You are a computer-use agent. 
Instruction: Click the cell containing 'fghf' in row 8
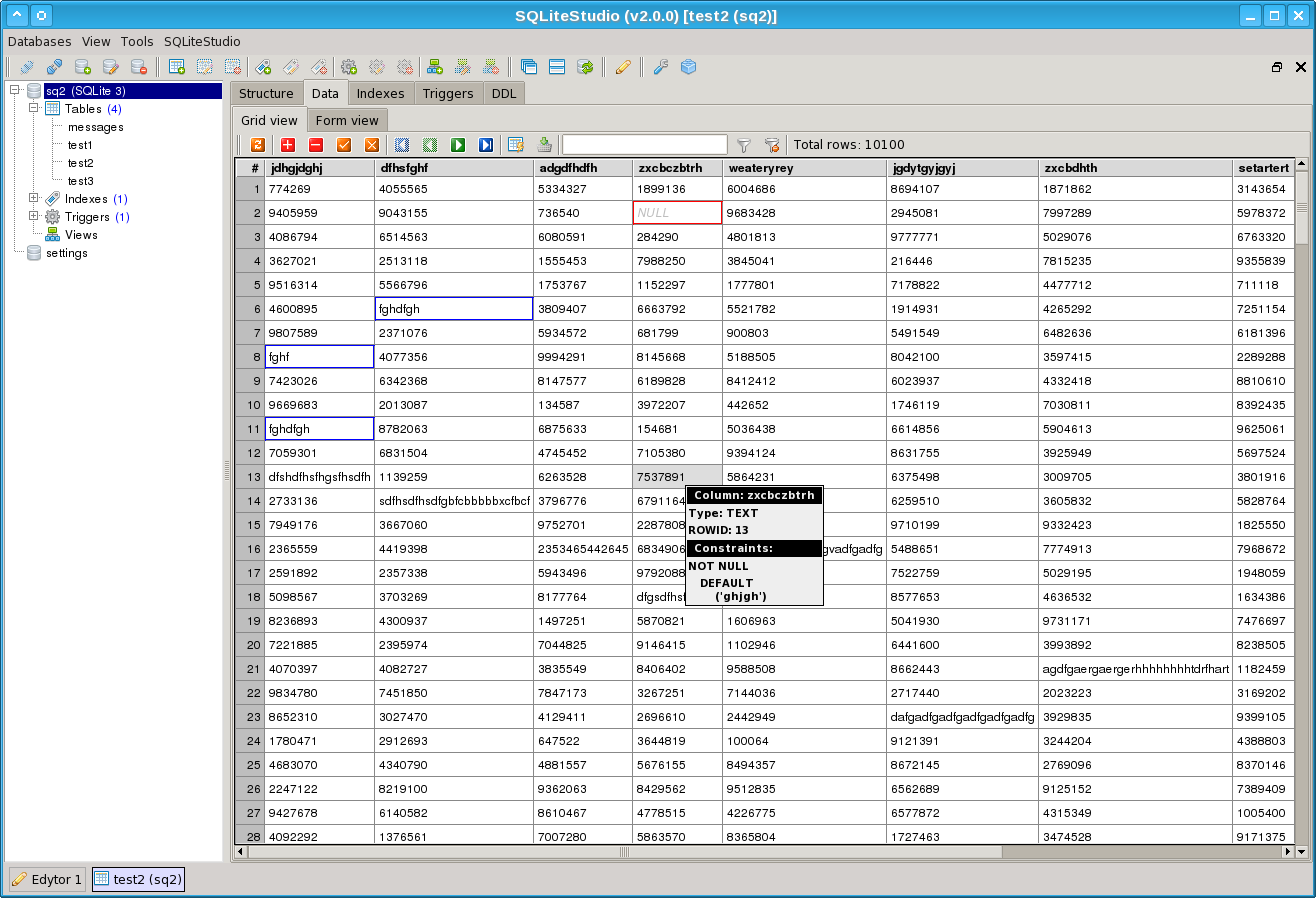[x=320, y=357]
